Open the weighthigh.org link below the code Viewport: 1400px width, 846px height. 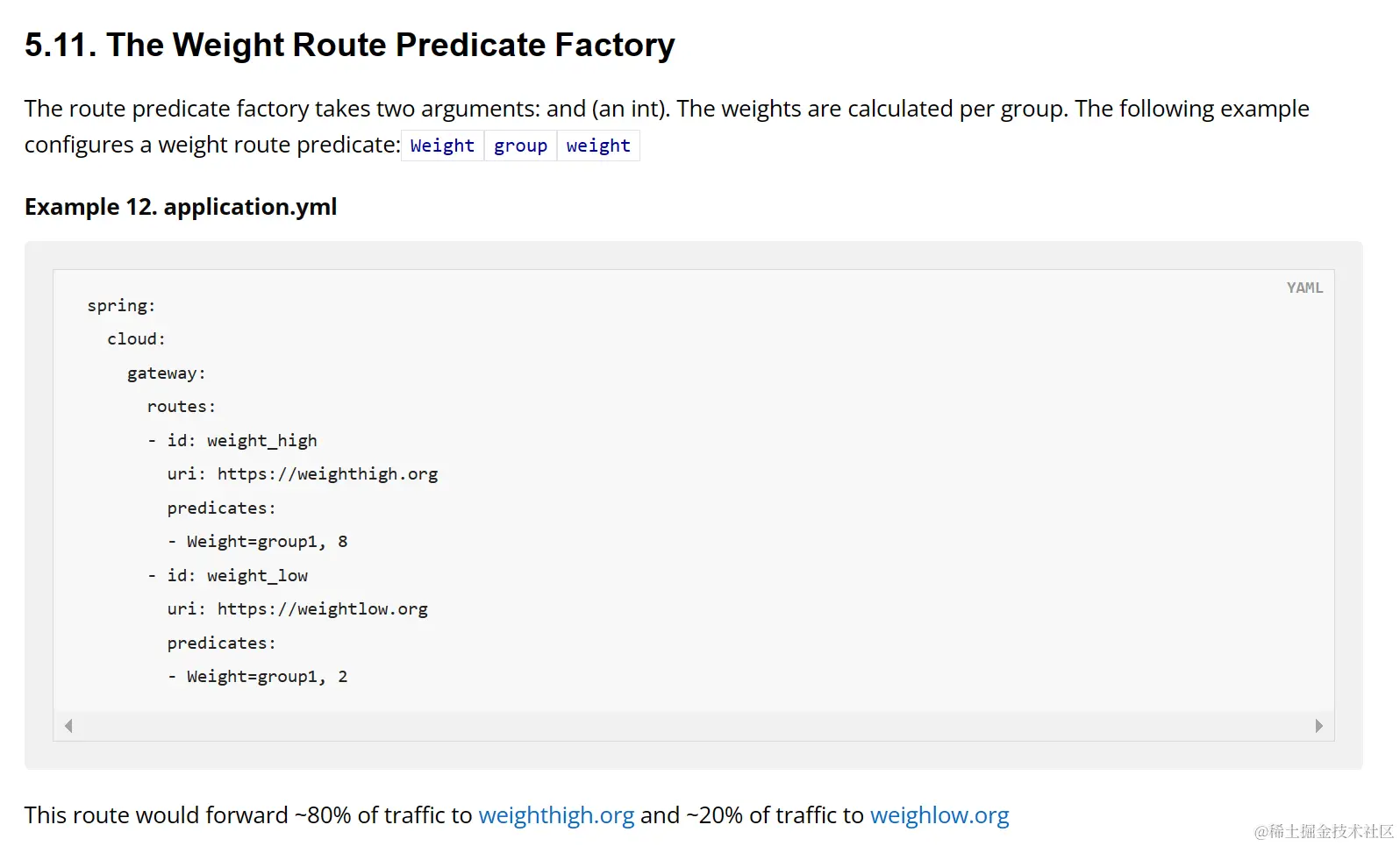[556, 815]
